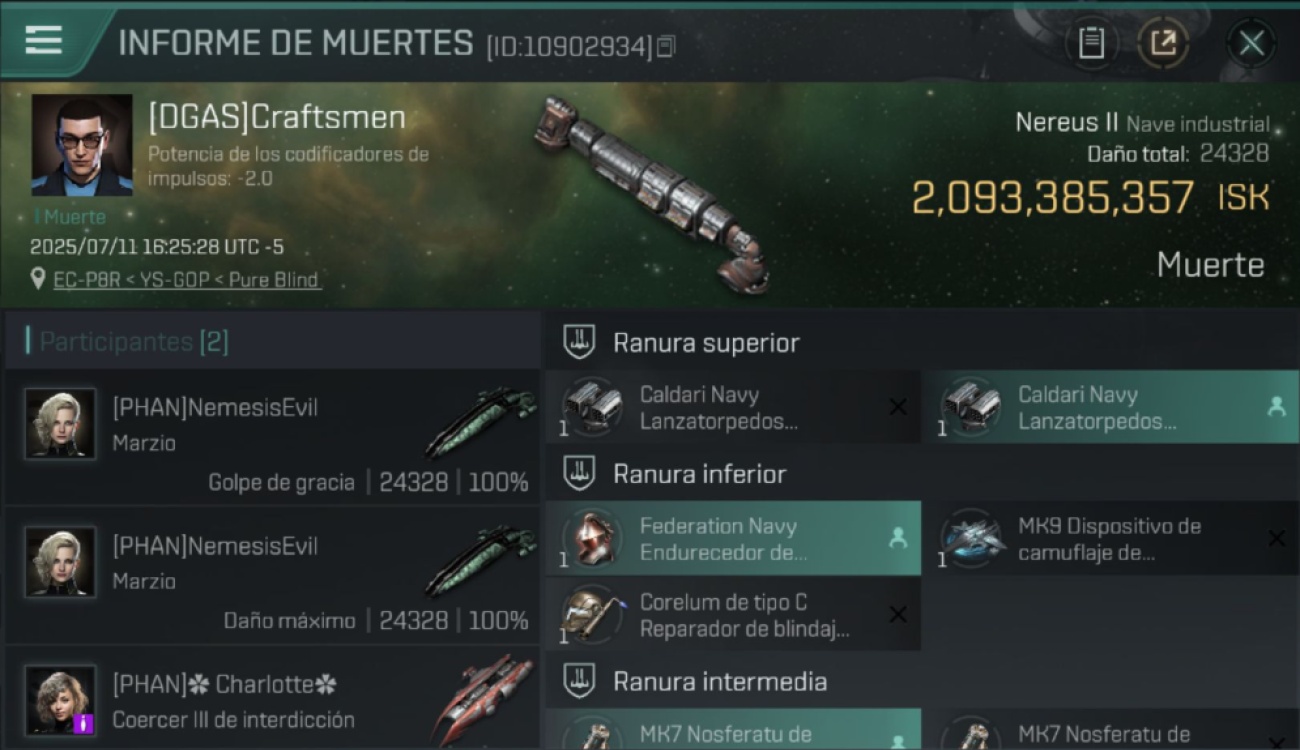The height and width of the screenshot is (750, 1300).
Task: Open the clipboard icon in header
Action: click(x=1091, y=43)
